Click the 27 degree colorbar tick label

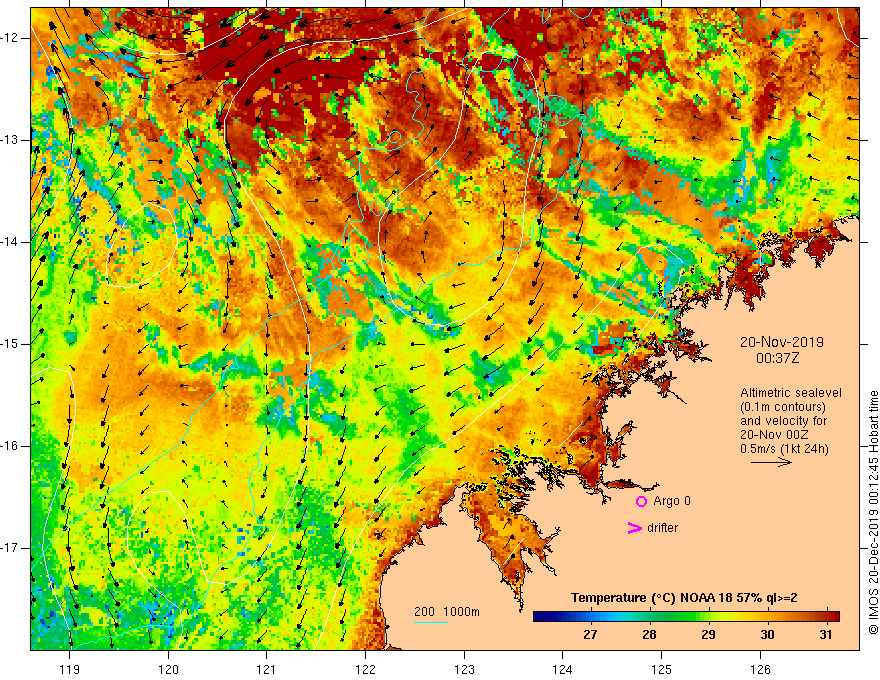[590, 635]
